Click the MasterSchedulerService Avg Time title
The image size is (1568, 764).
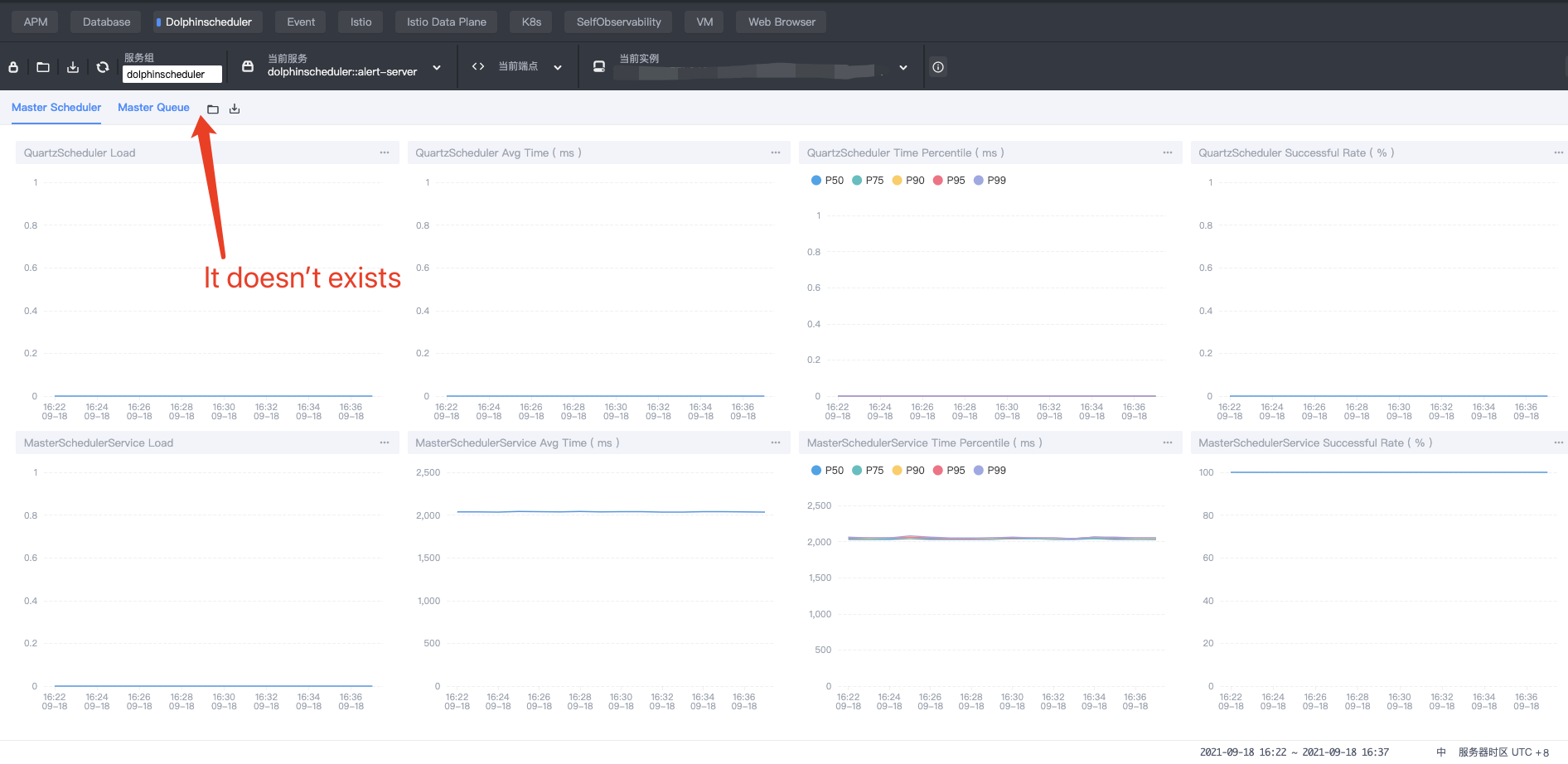click(x=517, y=442)
